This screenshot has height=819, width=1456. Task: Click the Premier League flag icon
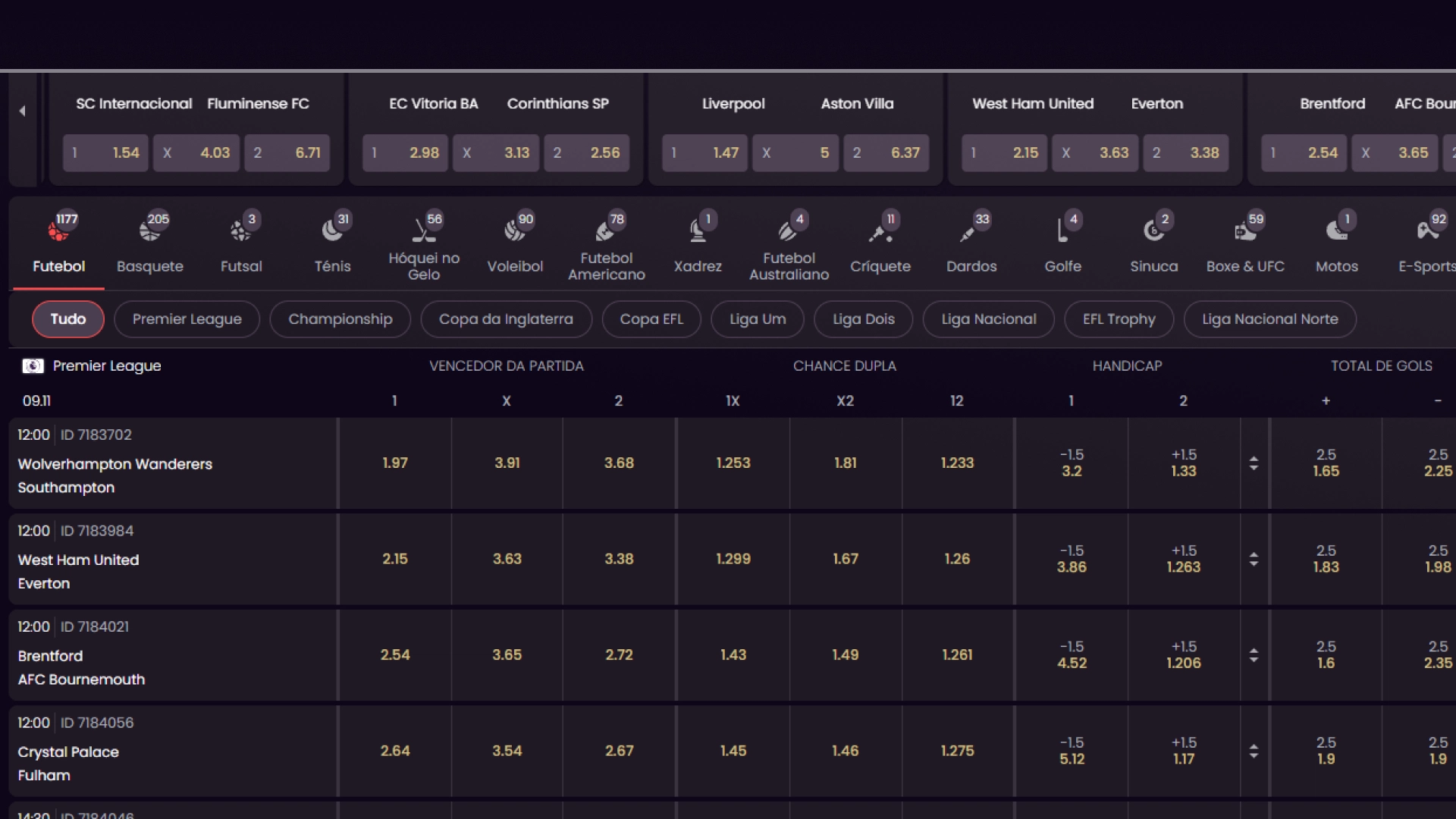point(33,366)
